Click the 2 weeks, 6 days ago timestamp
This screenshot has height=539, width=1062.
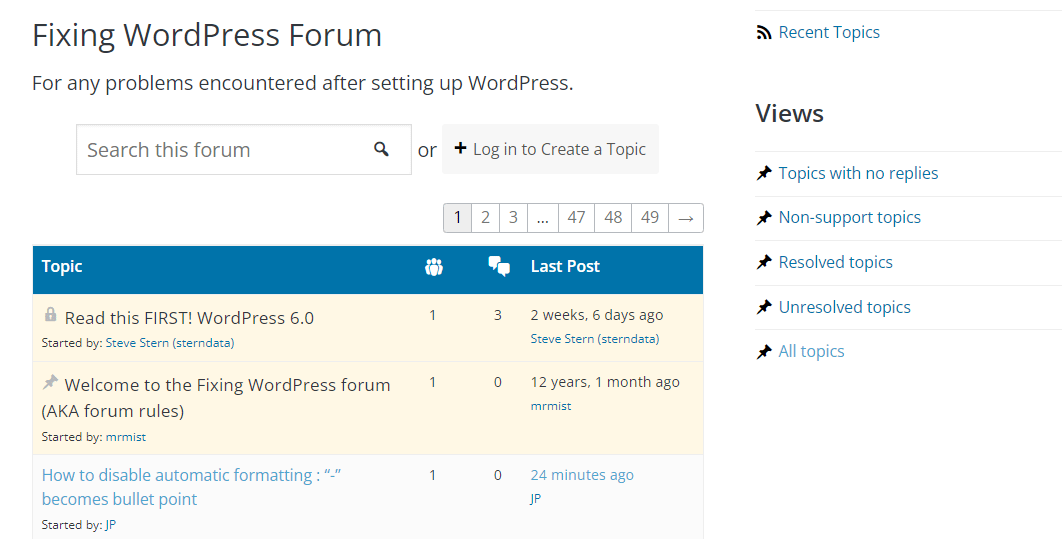[x=597, y=315]
